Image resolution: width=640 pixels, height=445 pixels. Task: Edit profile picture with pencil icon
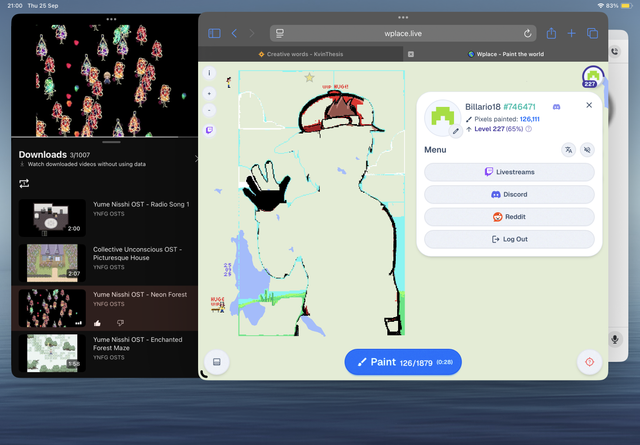(x=456, y=131)
